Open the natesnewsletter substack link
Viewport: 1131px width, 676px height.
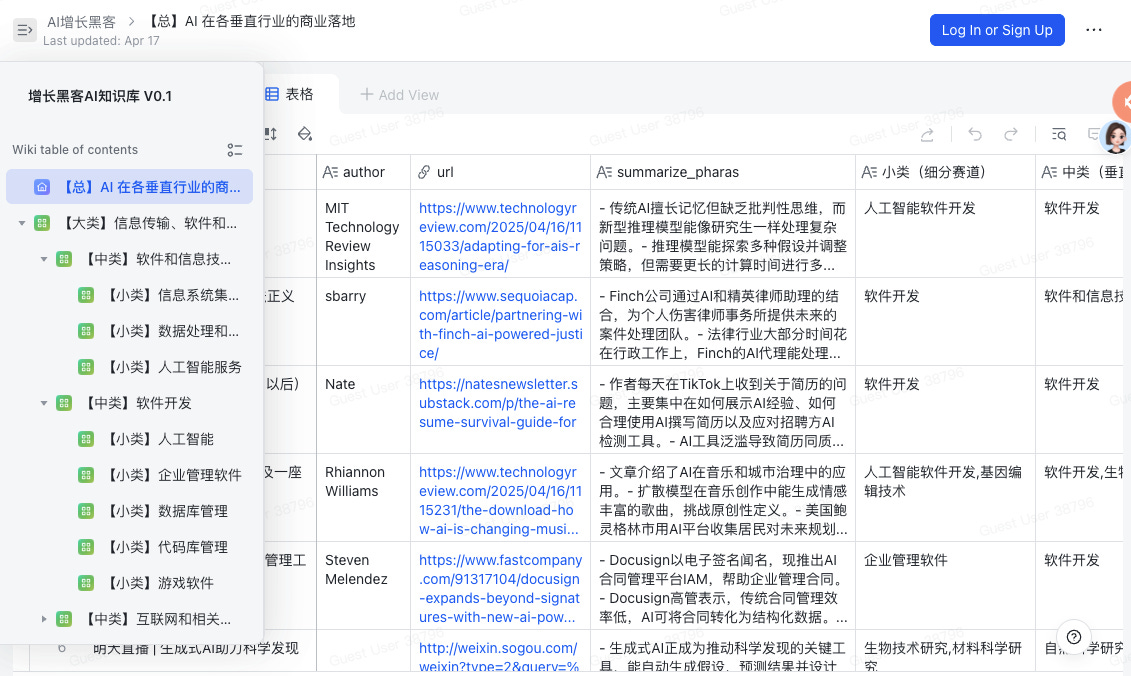498,403
